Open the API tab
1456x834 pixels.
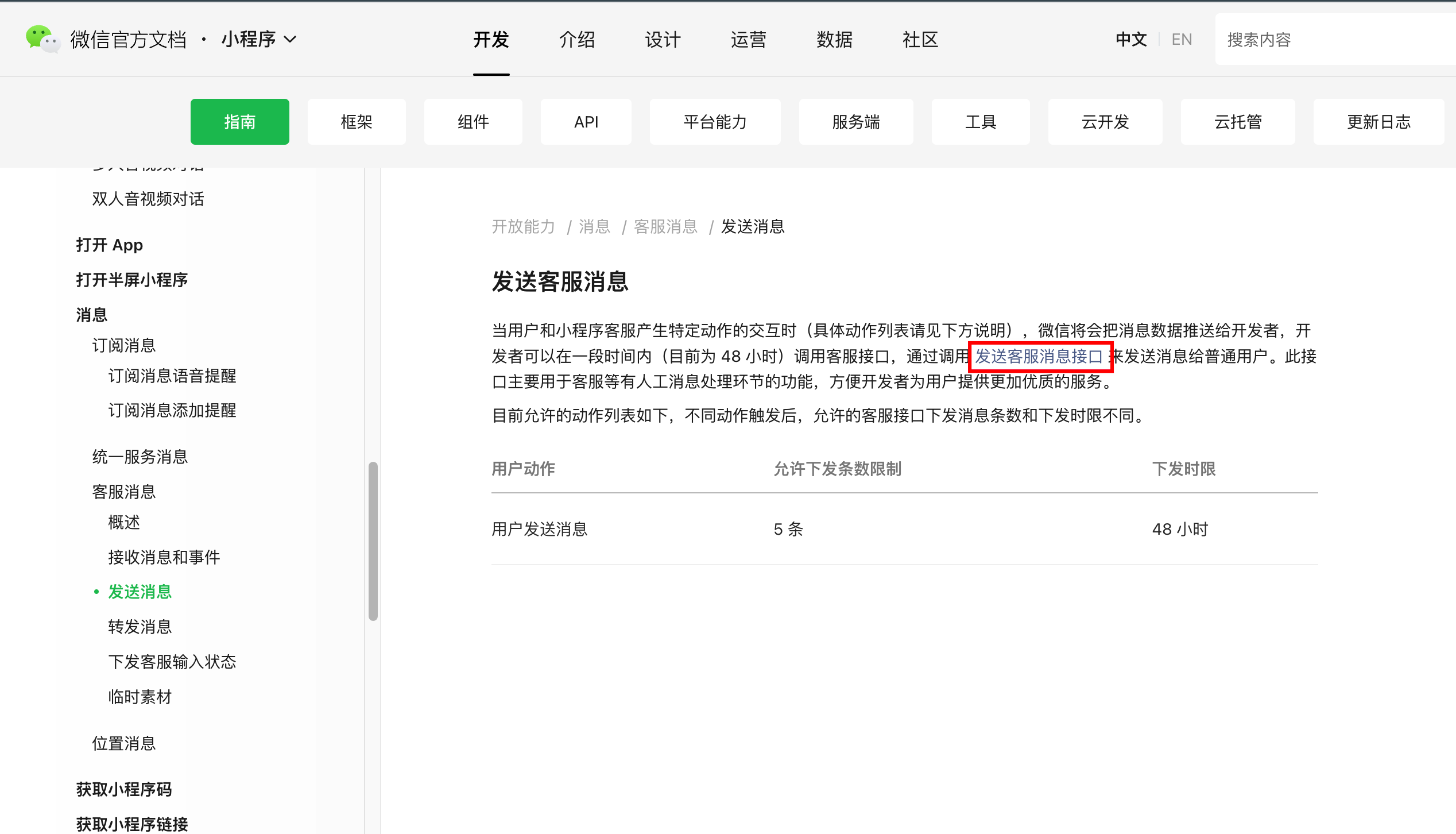tap(586, 122)
